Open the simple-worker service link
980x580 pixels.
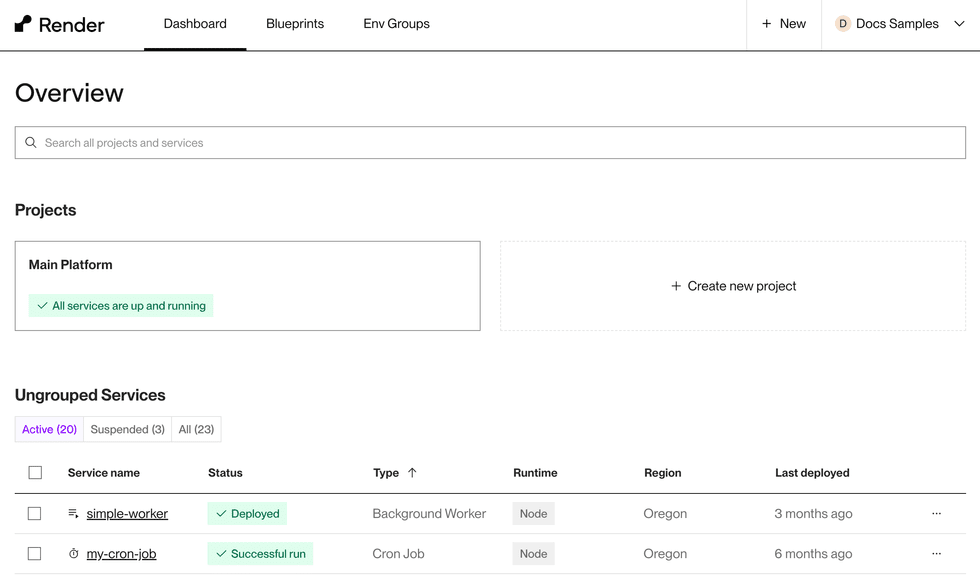pos(127,514)
